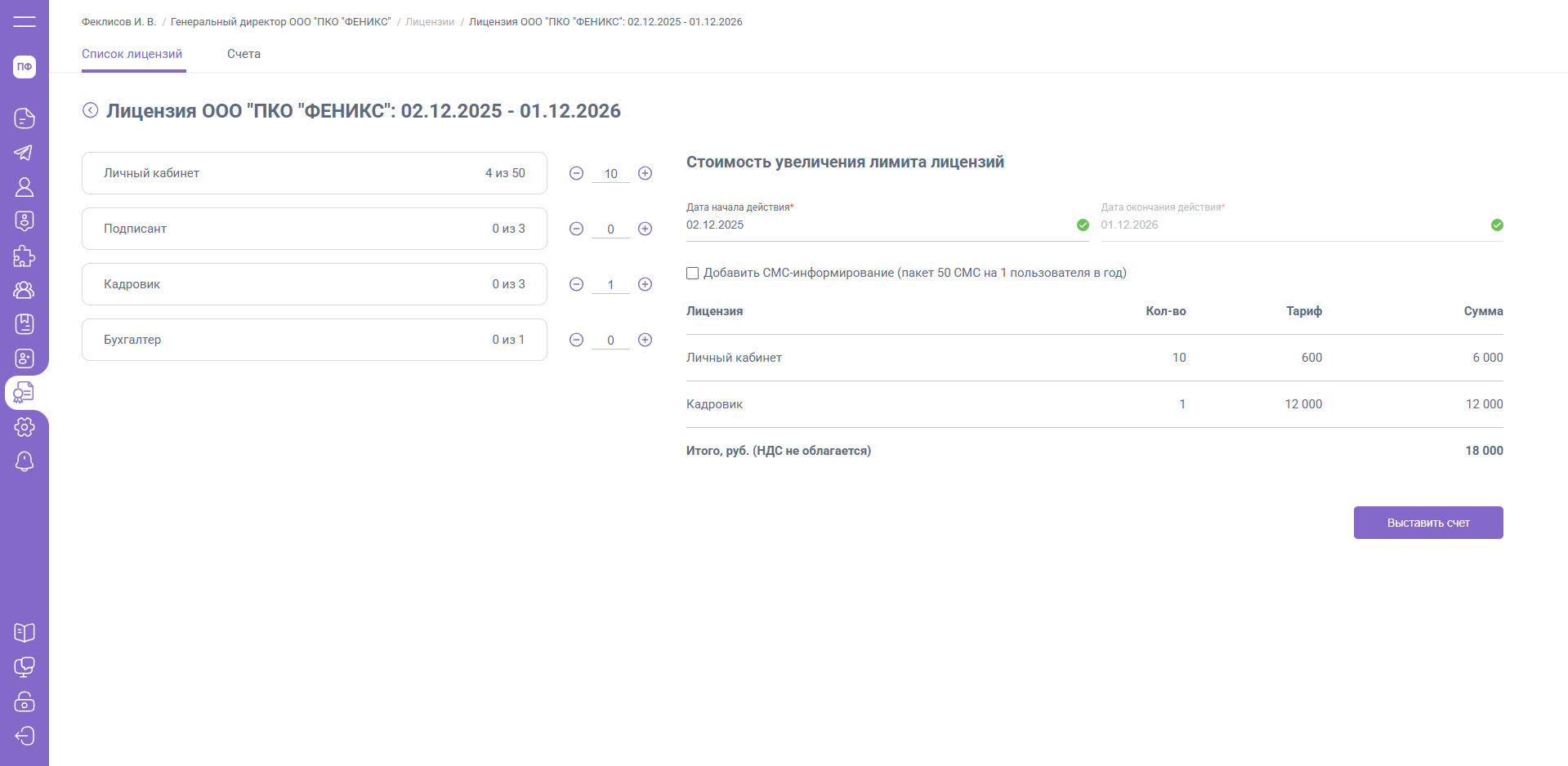Viewport: 1568px width, 766px height.
Task: Click the Личный кабинет quantity input field
Action: [610, 174]
